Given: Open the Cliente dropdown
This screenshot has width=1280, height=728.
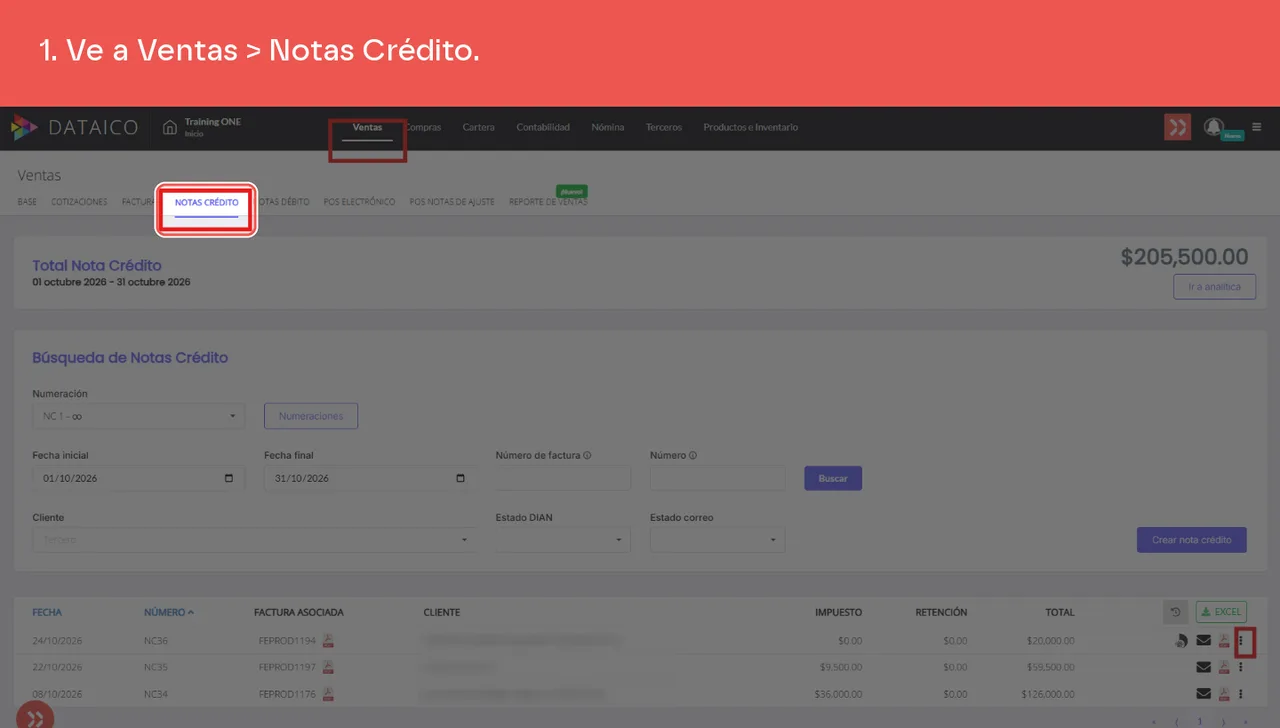Looking at the screenshot, I should pyautogui.click(x=253, y=540).
